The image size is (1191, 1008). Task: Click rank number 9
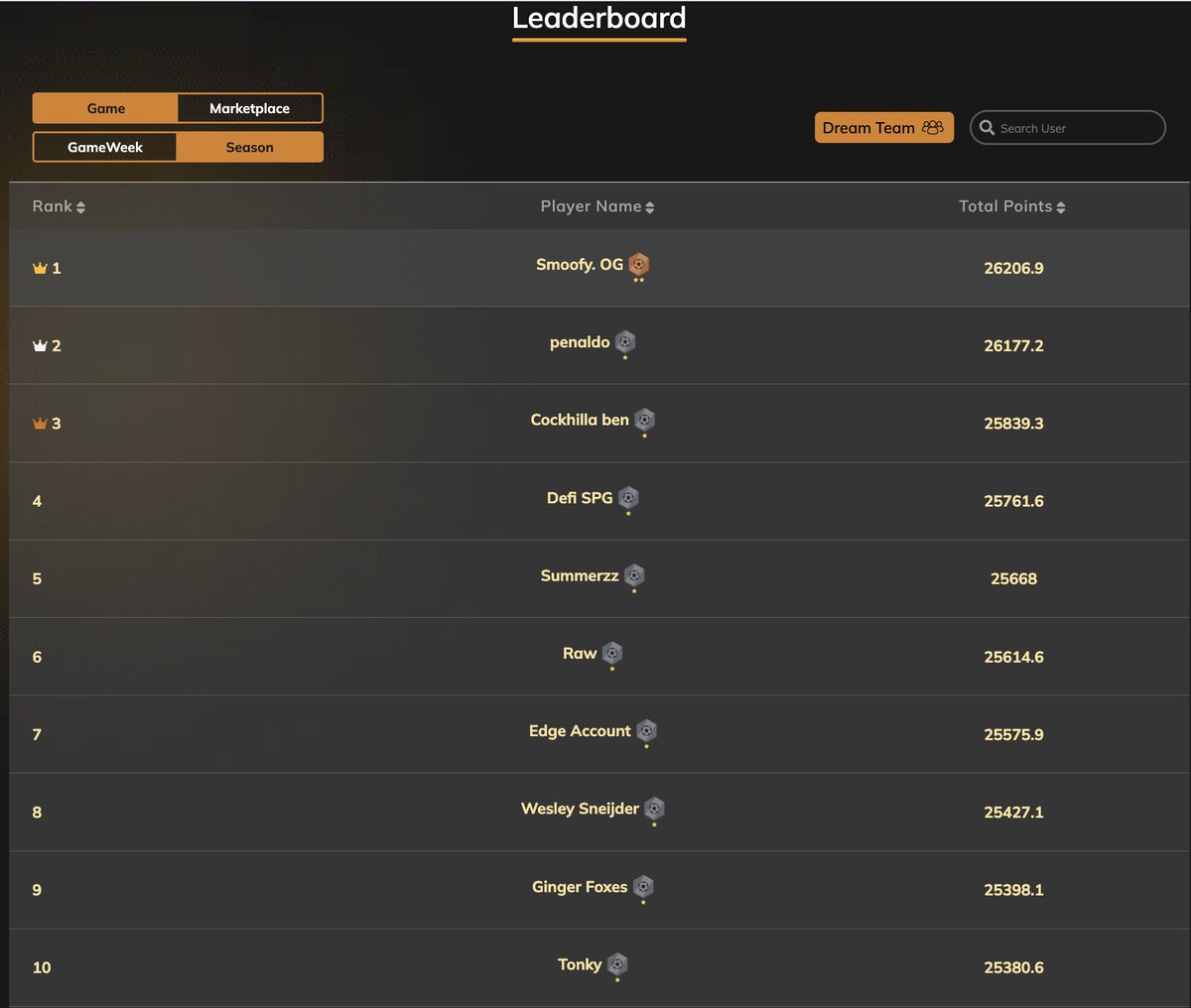[x=37, y=890]
